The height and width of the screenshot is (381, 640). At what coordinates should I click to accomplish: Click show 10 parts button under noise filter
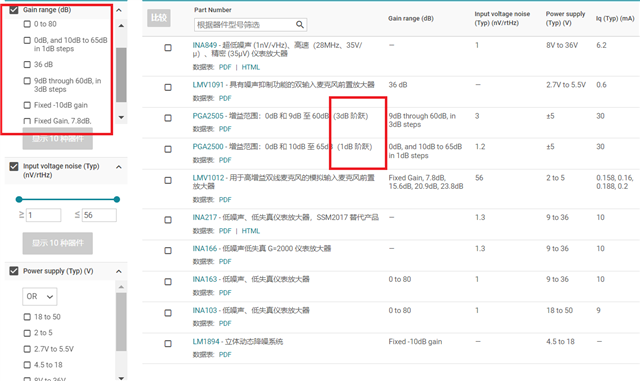pyautogui.click(x=58, y=243)
